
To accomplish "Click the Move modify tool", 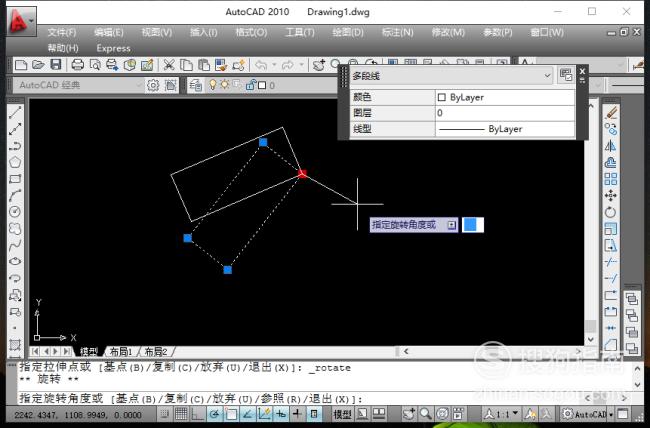I will pos(611,195).
